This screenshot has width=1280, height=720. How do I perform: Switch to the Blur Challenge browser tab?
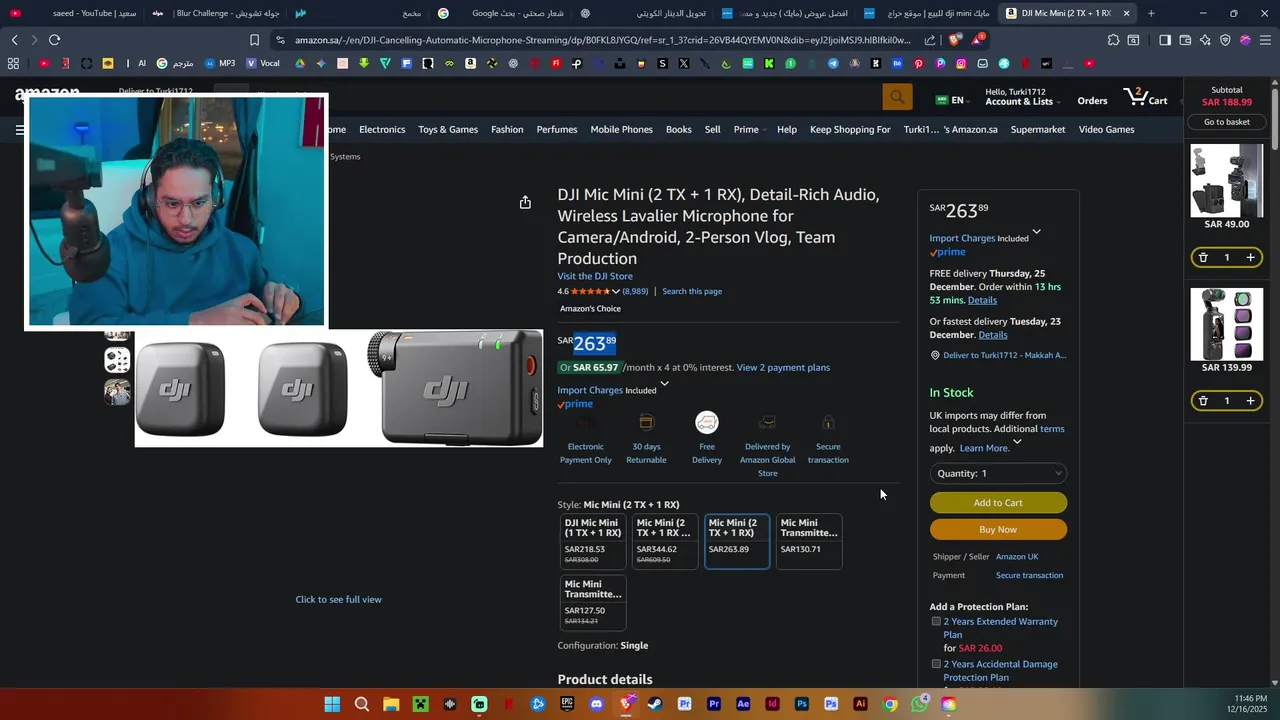[x=217, y=13]
